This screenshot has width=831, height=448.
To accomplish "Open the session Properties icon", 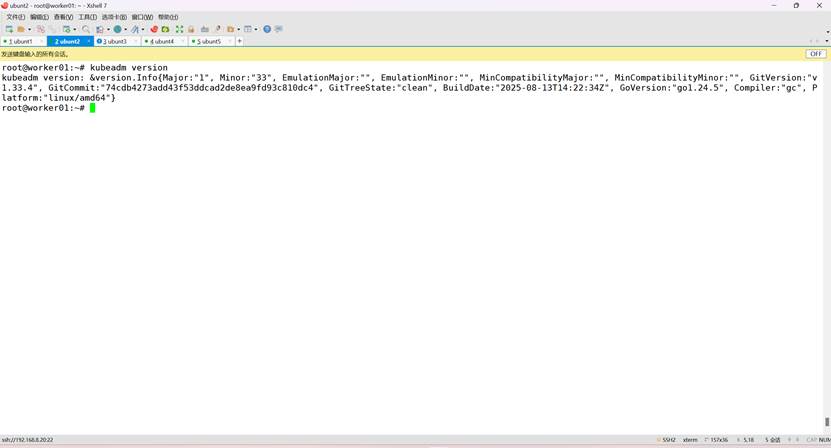I will coord(67,29).
